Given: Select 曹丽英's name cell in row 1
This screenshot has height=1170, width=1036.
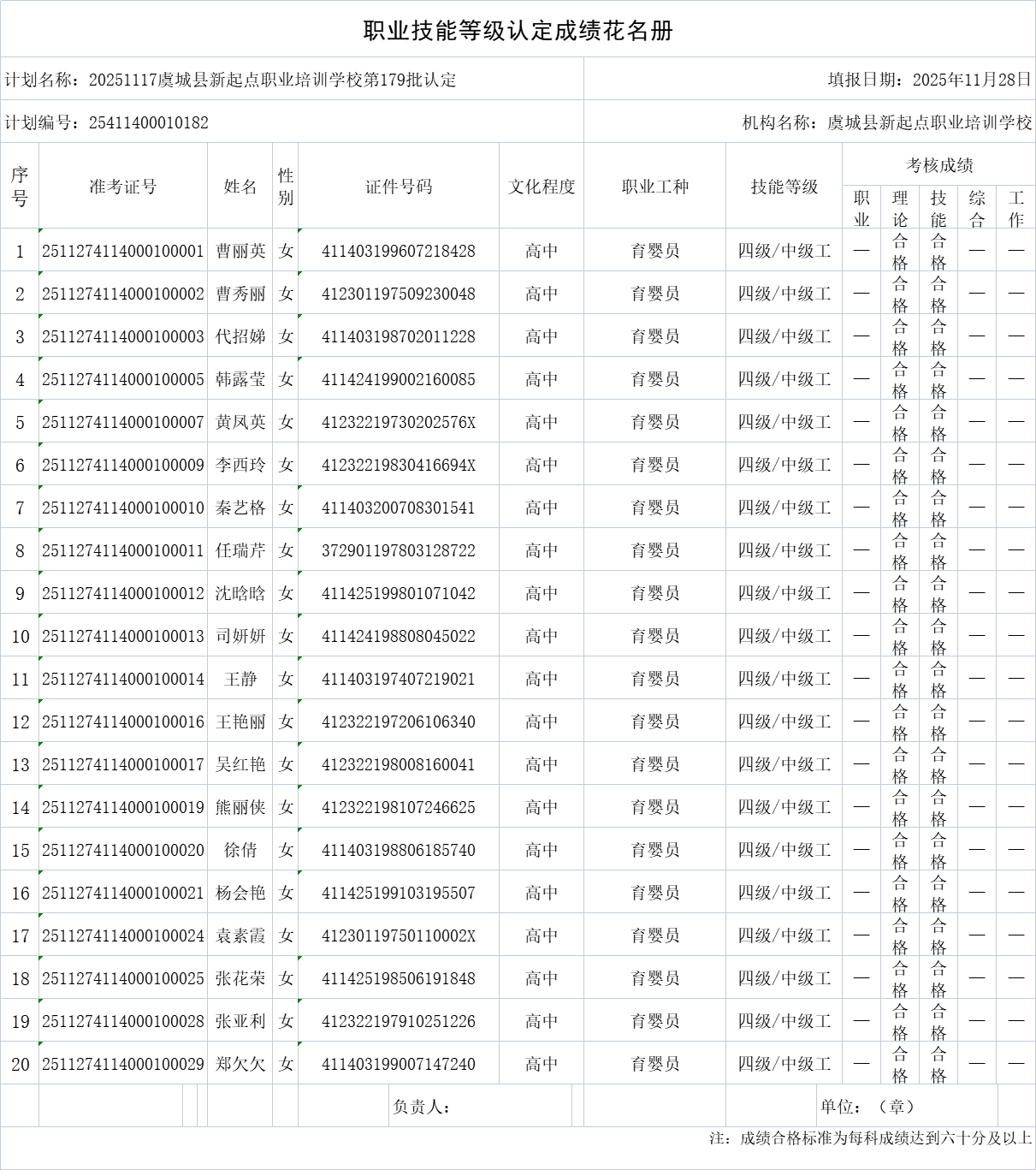Looking at the screenshot, I should [242, 250].
